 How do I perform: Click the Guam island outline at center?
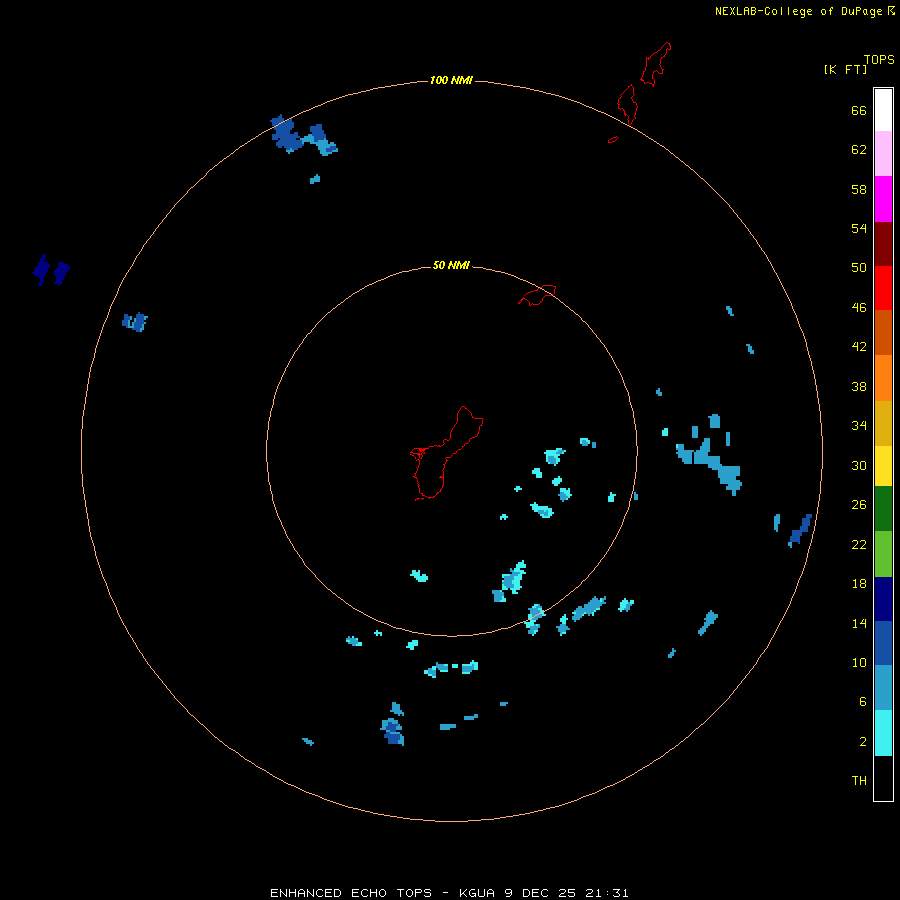point(447,453)
